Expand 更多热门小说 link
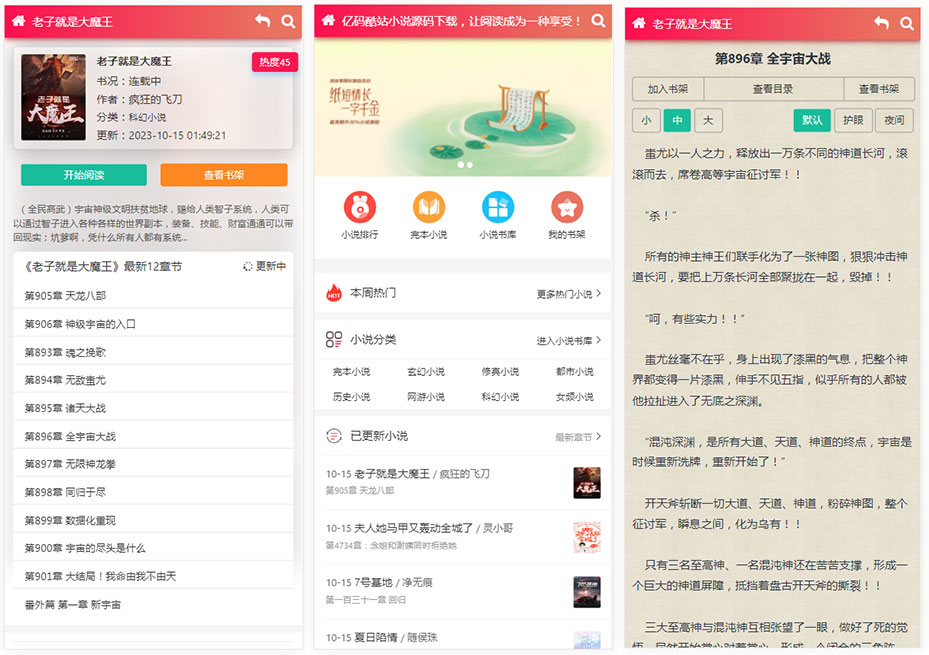929x655 pixels. click(569, 294)
